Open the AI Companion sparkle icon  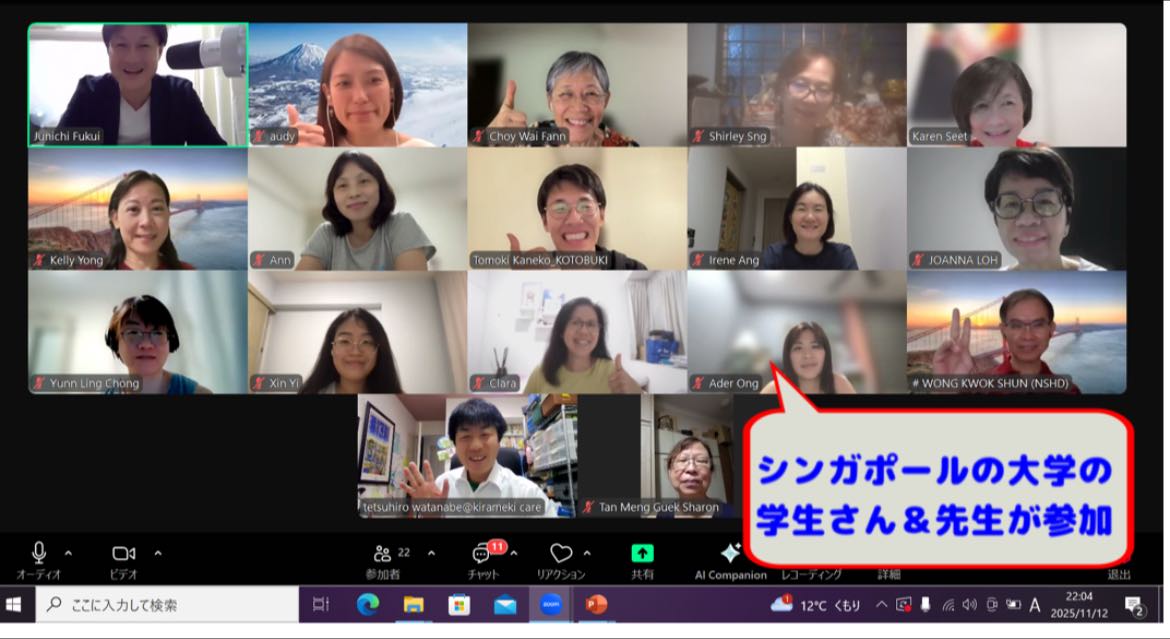point(730,554)
